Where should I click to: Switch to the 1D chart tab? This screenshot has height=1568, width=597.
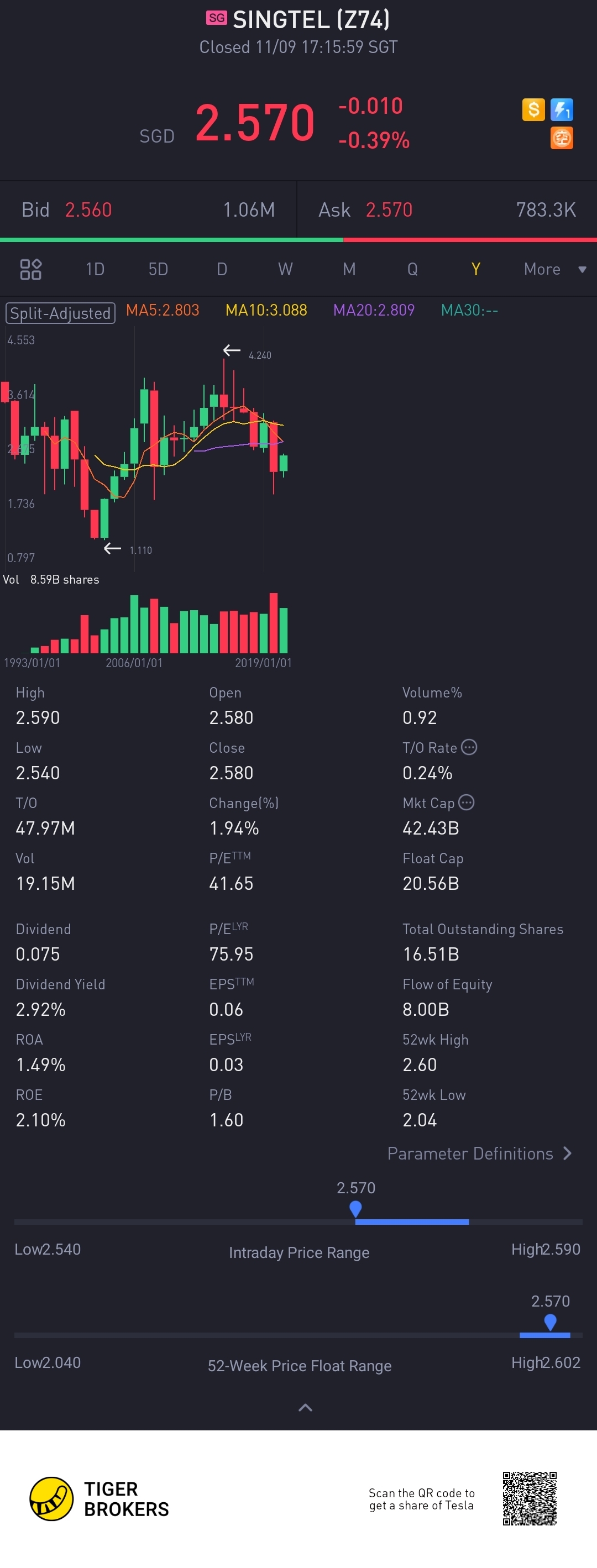tap(95, 269)
